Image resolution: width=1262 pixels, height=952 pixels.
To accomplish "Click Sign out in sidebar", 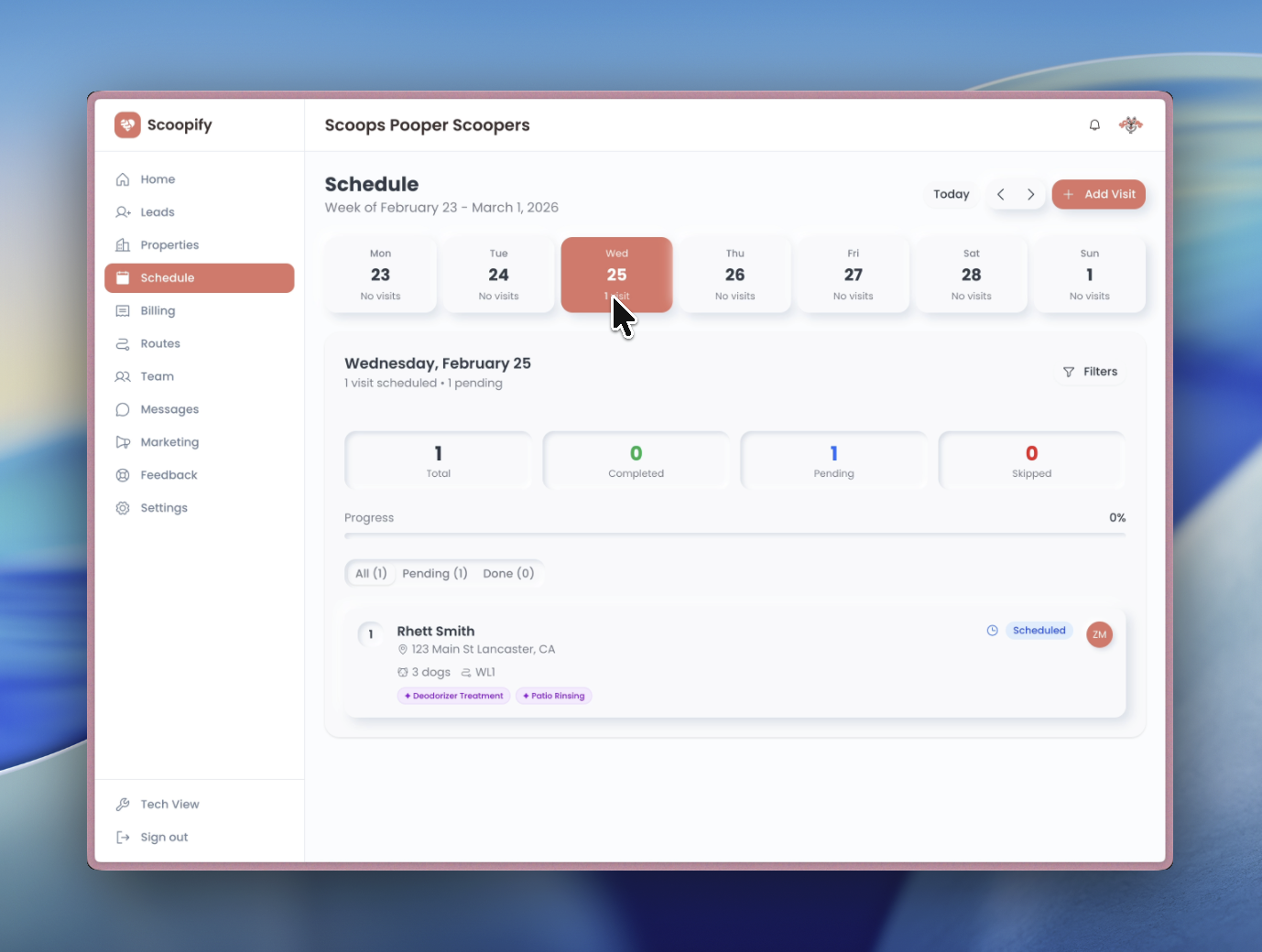I will tap(164, 838).
